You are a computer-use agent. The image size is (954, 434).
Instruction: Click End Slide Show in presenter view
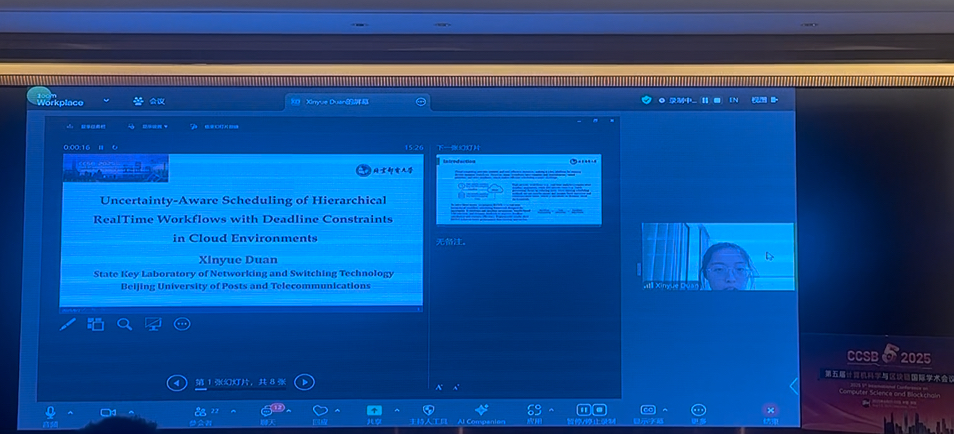point(214,127)
